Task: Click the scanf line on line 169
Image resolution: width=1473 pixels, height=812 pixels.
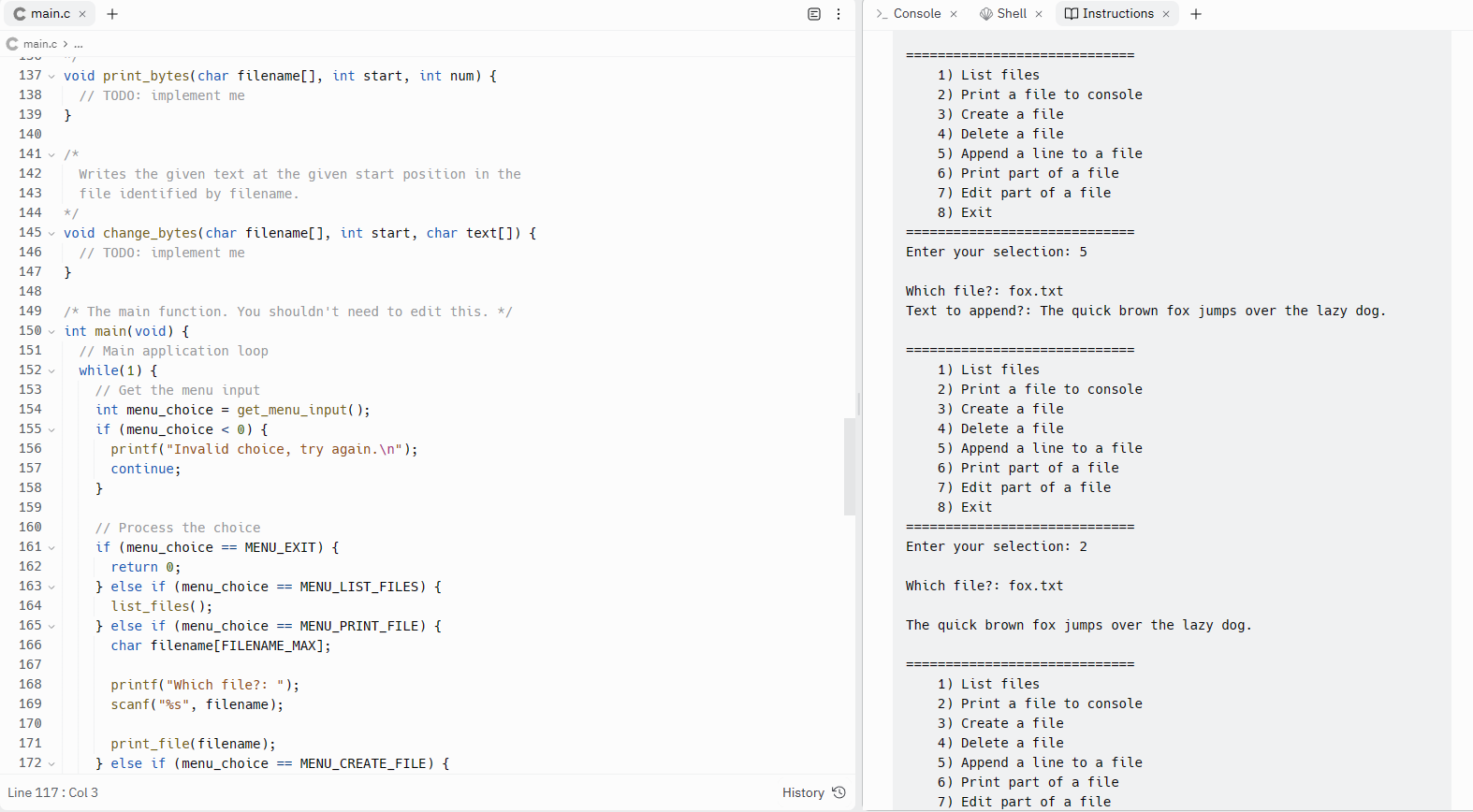Action: tap(197, 704)
